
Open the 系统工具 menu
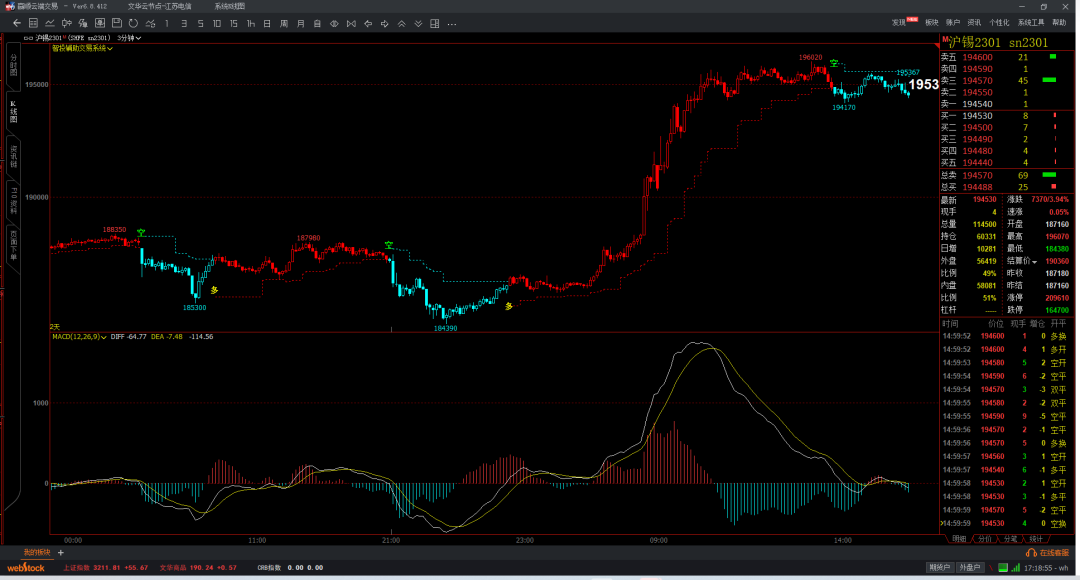pyautogui.click(x=1031, y=23)
